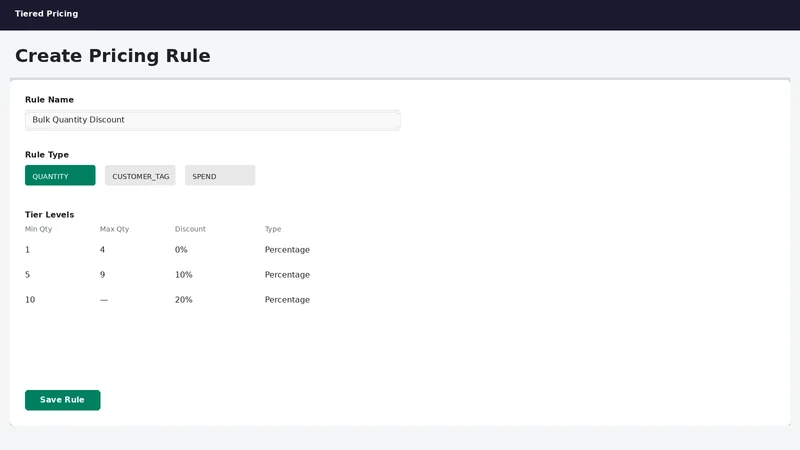Click the Discount column header

pos(190,229)
